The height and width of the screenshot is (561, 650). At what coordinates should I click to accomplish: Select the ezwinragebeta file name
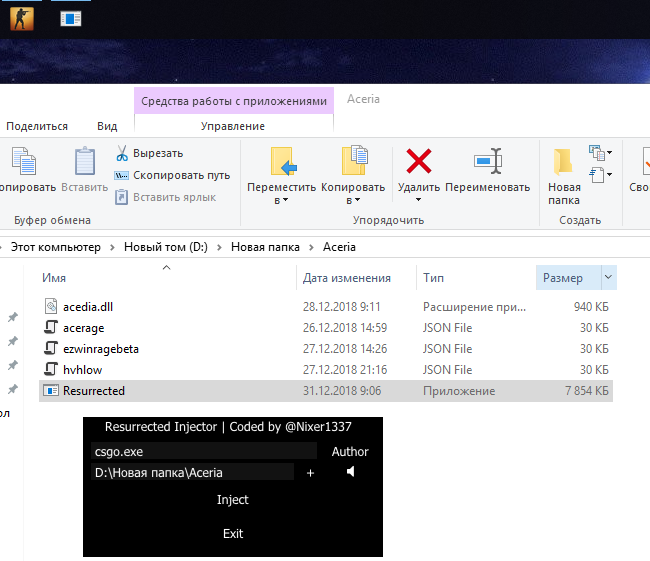[101, 349]
